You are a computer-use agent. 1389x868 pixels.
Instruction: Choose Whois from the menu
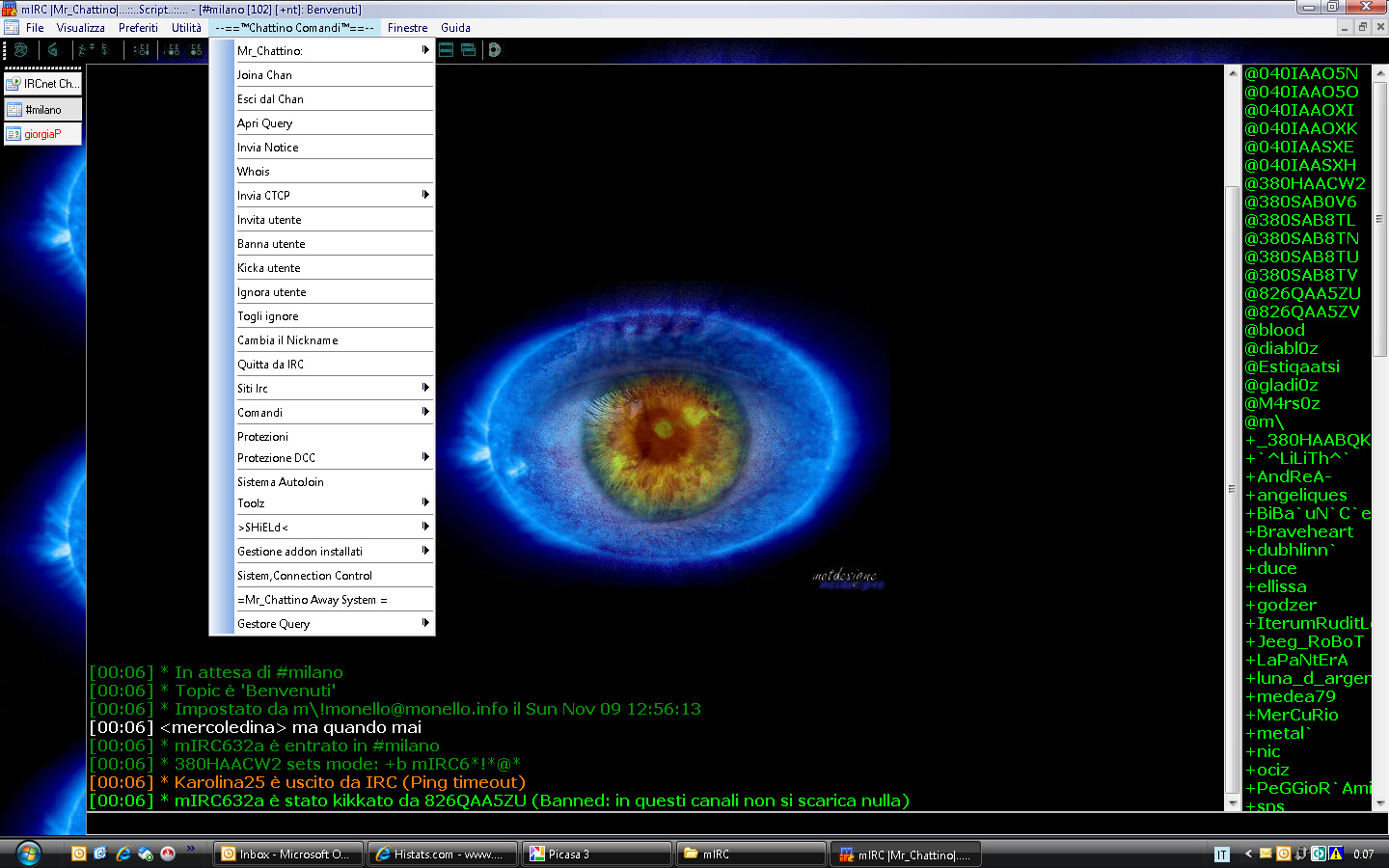coord(254,172)
